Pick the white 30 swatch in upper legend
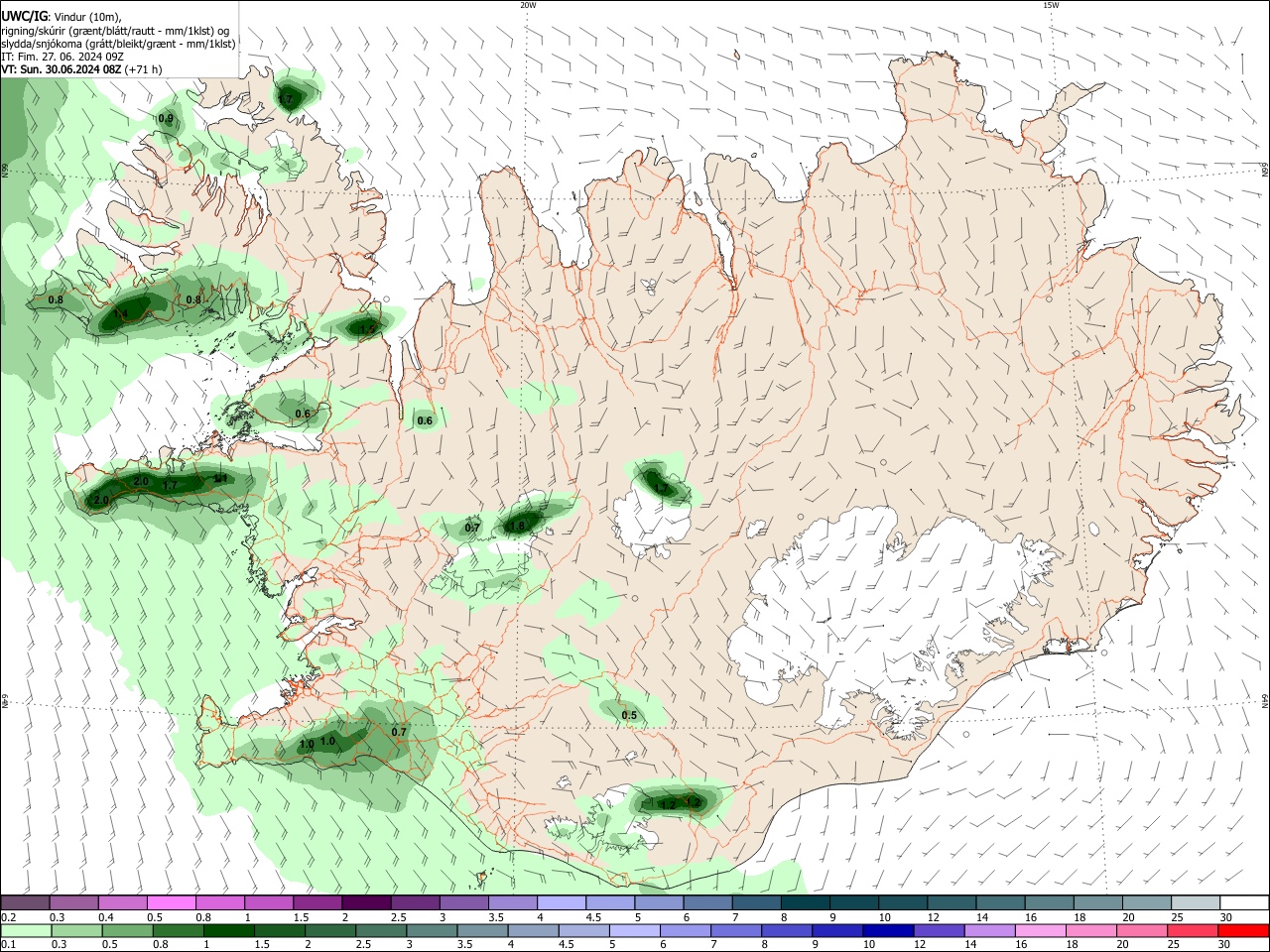1270x952 pixels. tap(1245, 903)
